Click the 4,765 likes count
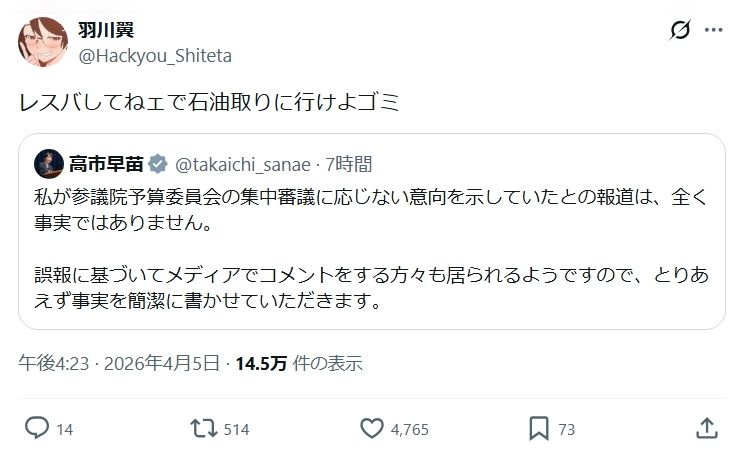Screen dimensions: 741x452 click(409, 430)
